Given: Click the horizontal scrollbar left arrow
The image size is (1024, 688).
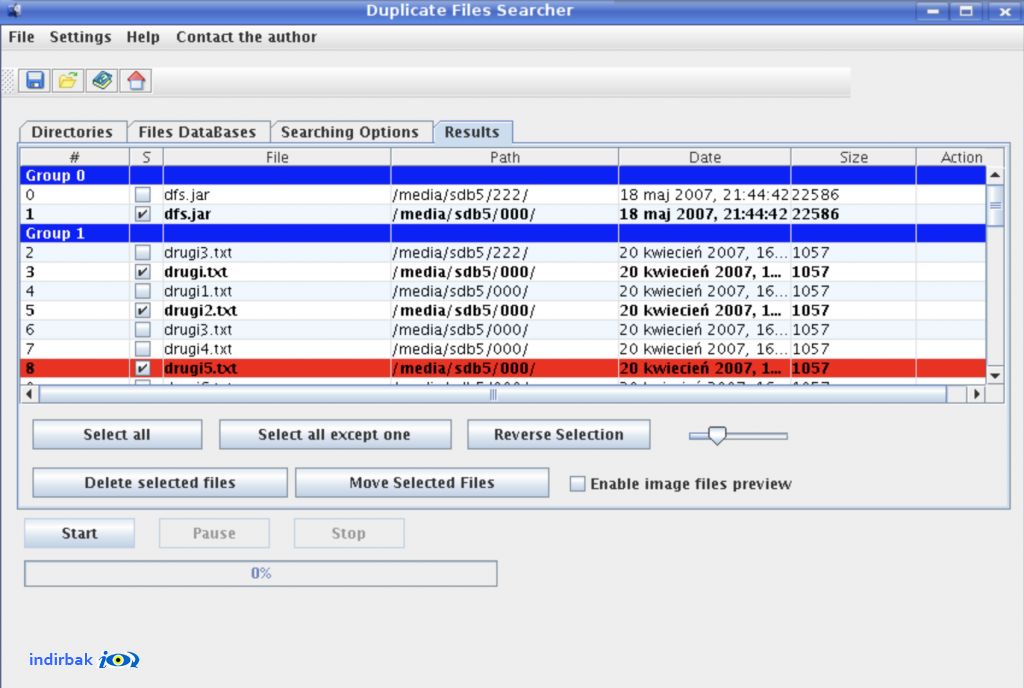Looking at the screenshot, I should click(x=29, y=394).
